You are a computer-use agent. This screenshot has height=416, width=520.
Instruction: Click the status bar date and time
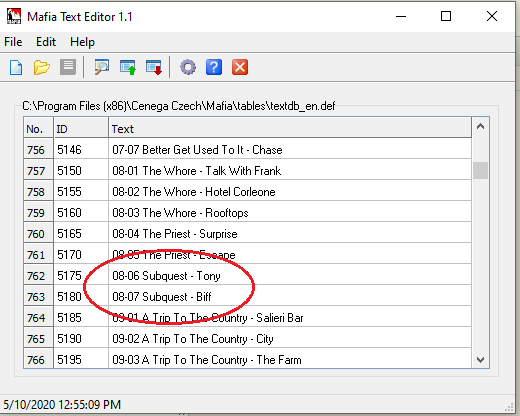point(62,405)
